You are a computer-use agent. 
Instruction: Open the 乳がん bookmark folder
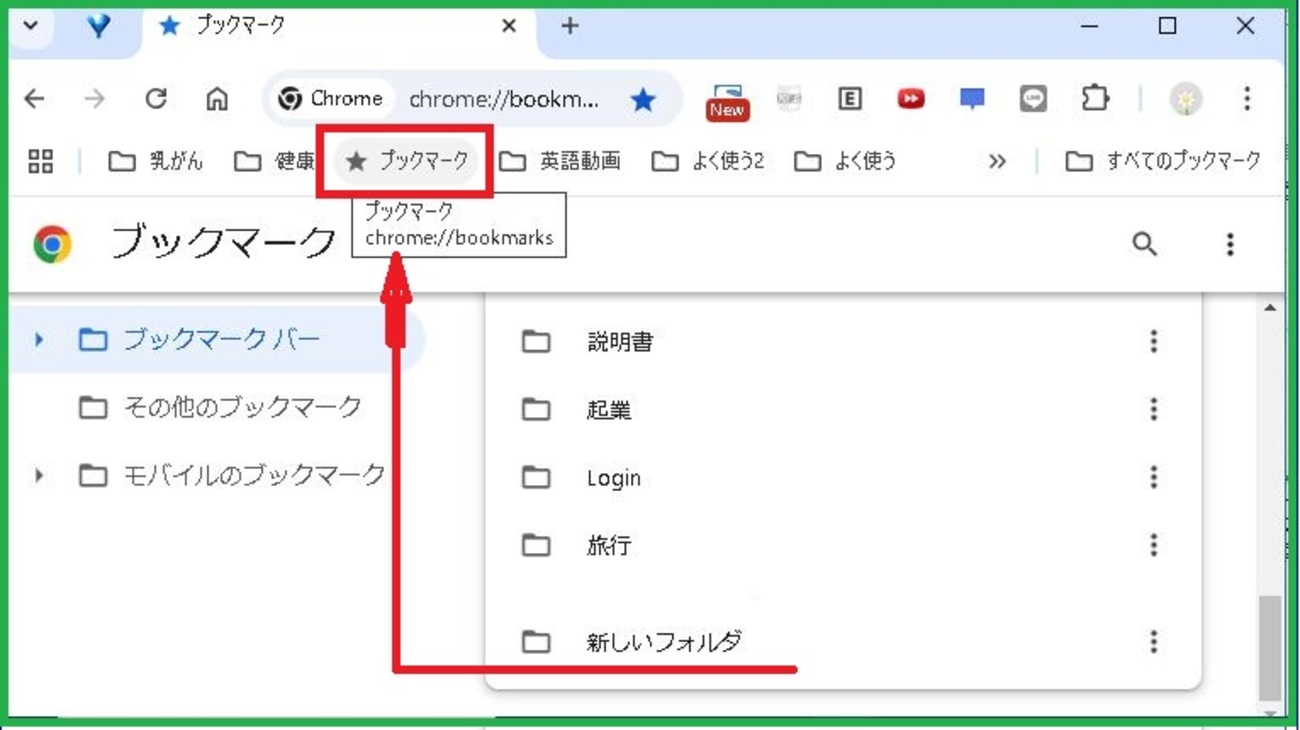(156, 161)
